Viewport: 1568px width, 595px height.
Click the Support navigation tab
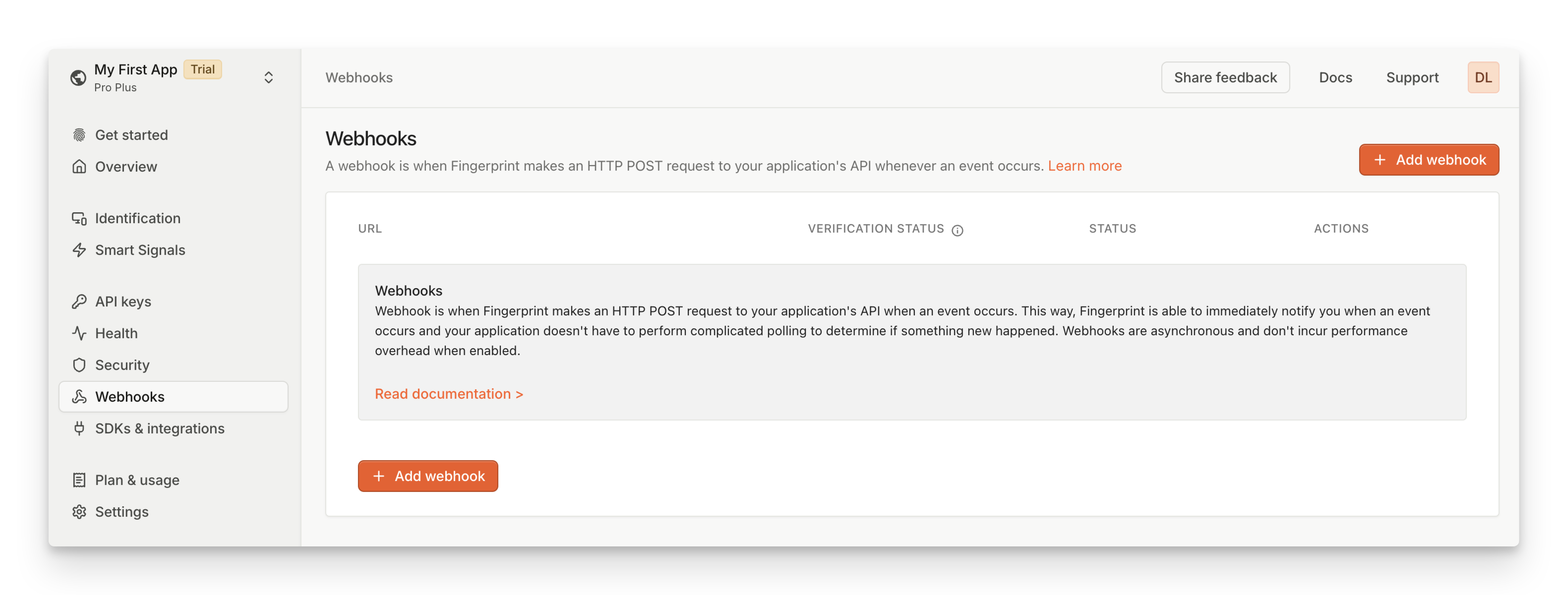coord(1414,77)
